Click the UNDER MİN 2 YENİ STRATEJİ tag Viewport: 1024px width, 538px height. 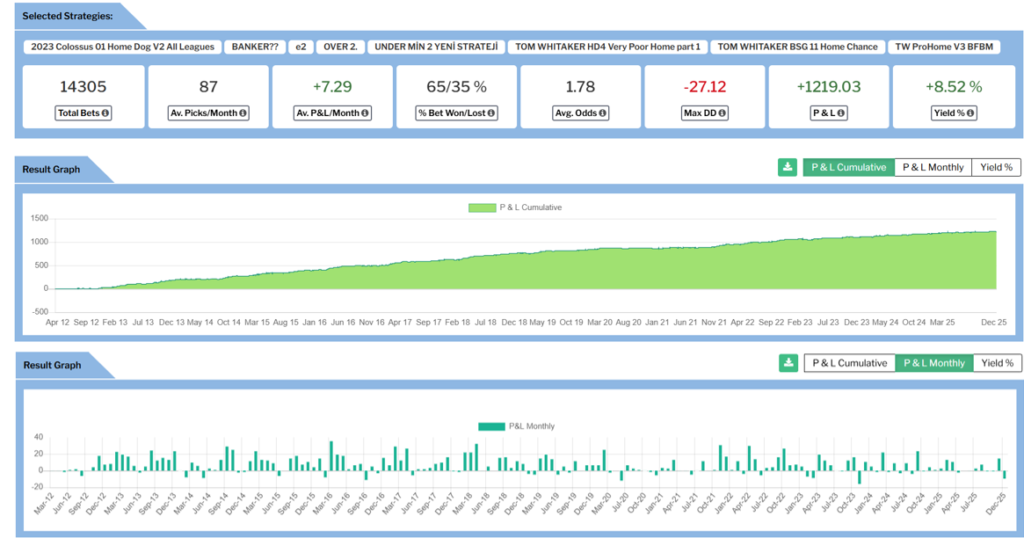pyautogui.click(x=436, y=47)
